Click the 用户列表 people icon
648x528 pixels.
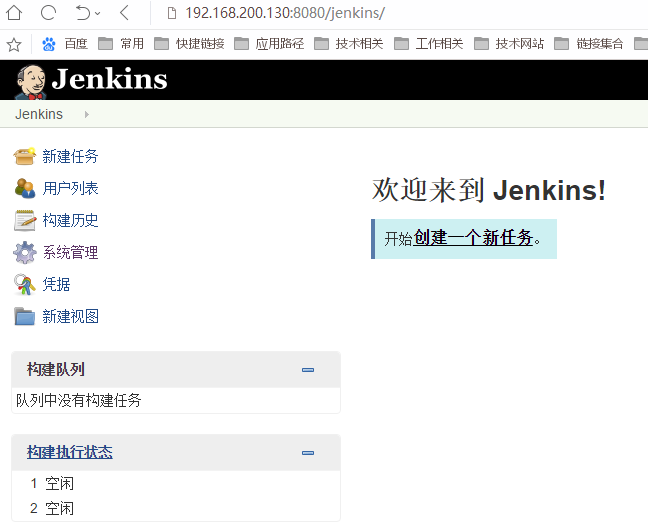tap(25, 188)
